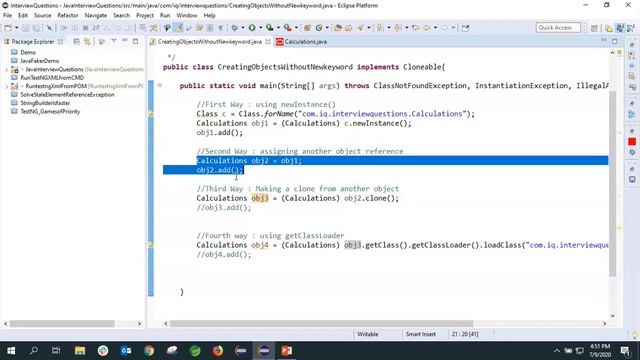Open the Coverage dropdown arrow

point(278,28)
